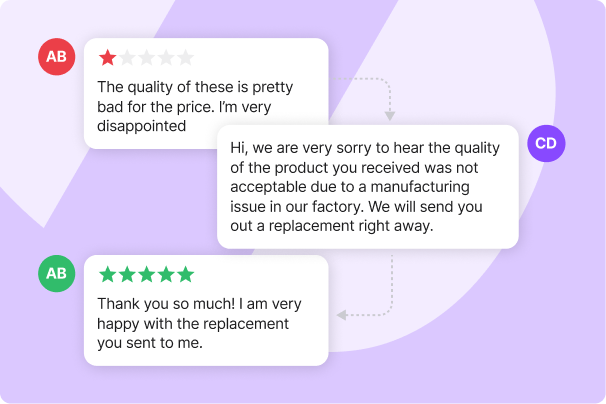Viewport: 606px width, 404px height.
Task: Click the fifth empty gray star
Action: [186, 58]
